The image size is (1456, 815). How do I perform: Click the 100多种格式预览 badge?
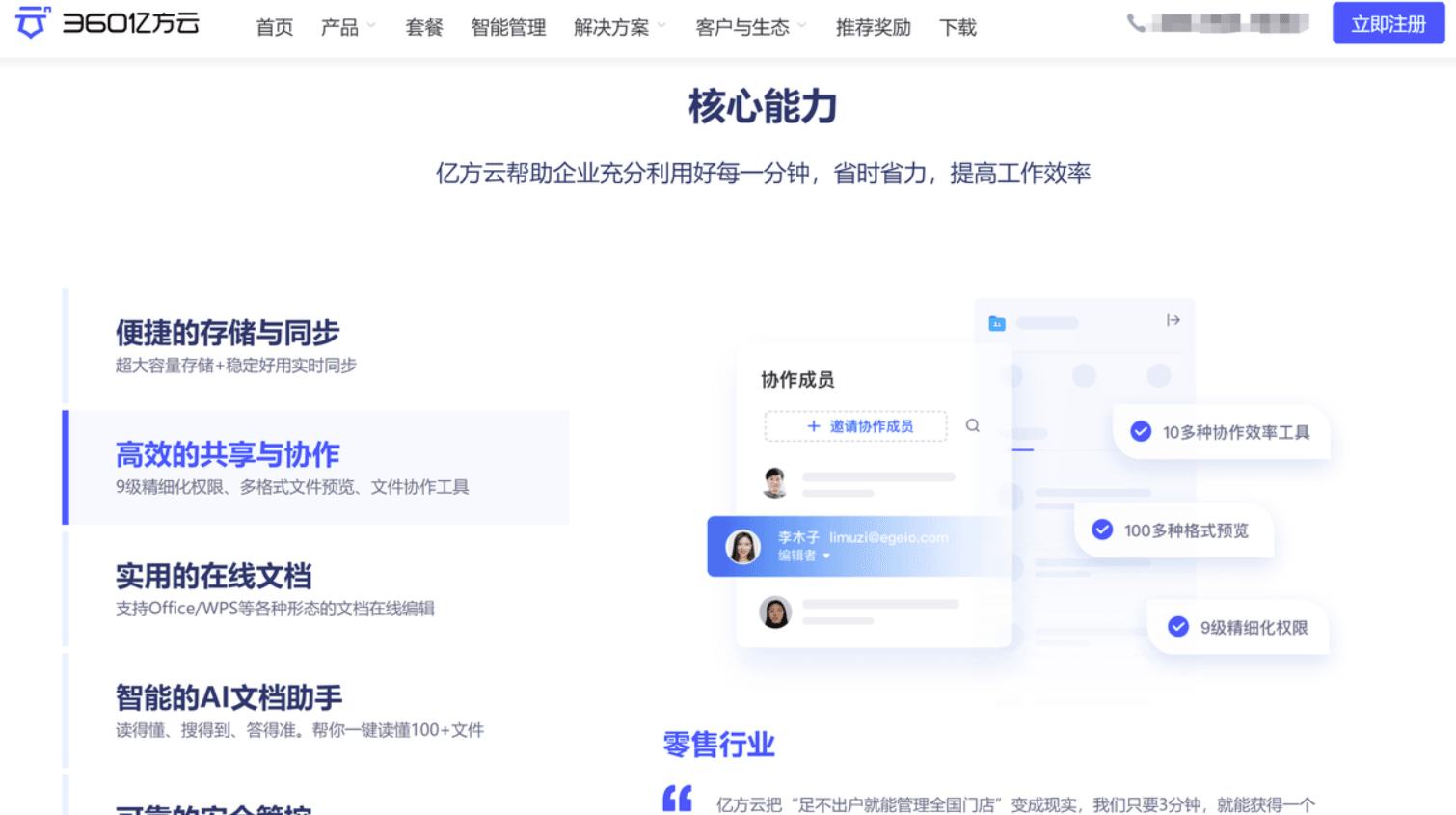pyautogui.click(x=1174, y=530)
